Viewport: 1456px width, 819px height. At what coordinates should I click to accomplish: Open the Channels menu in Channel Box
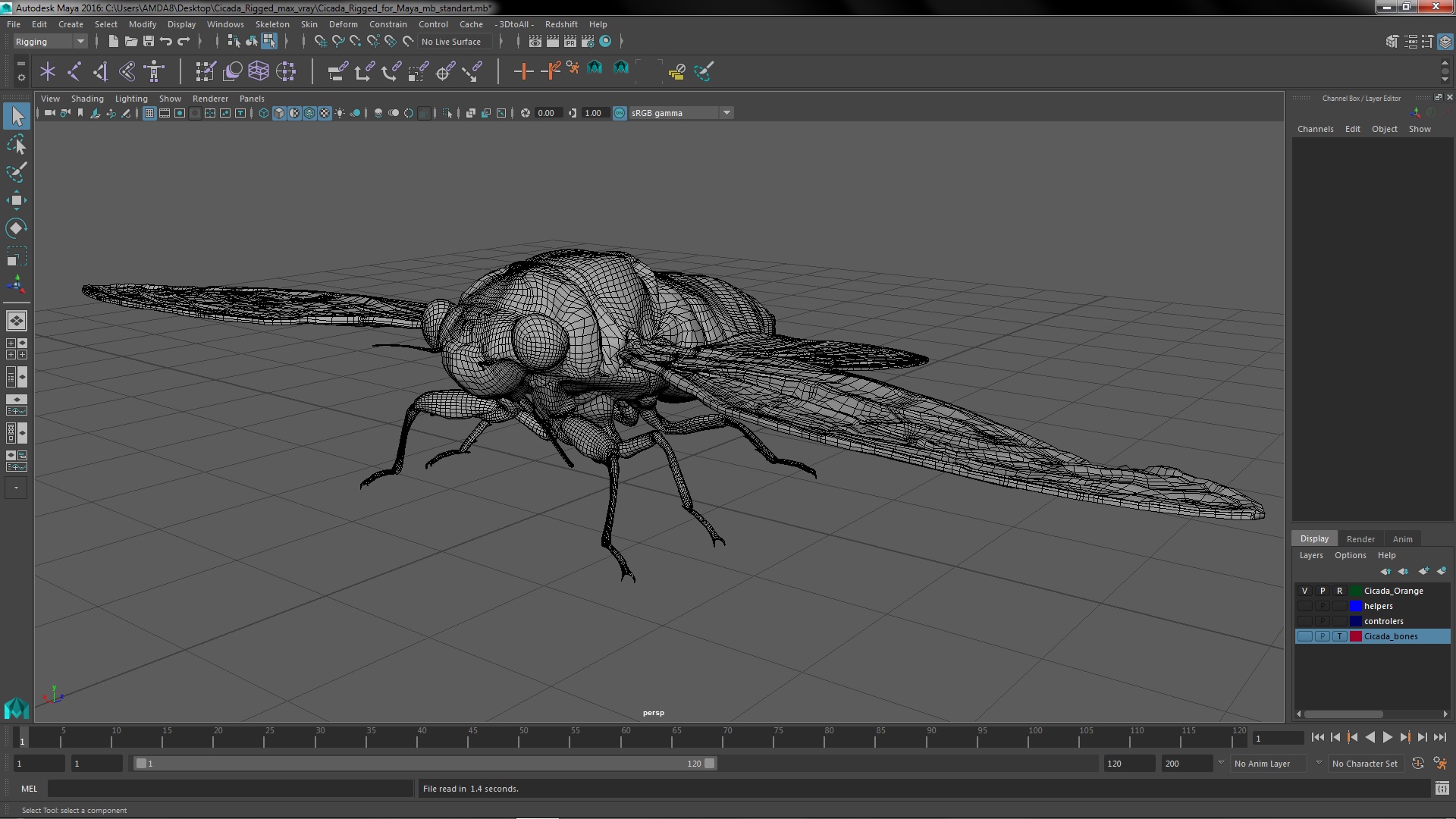coord(1315,129)
